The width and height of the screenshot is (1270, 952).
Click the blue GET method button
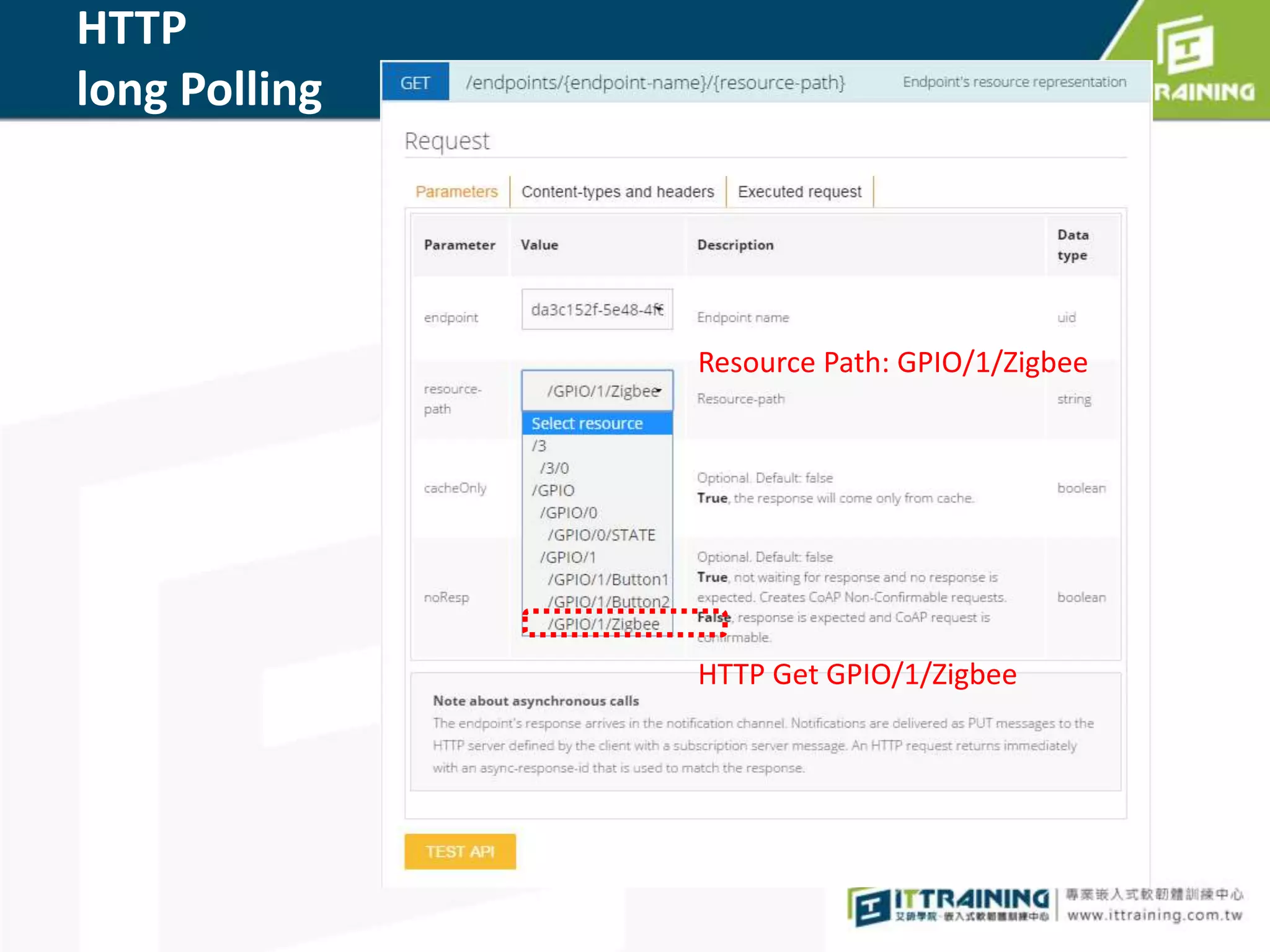click(x=415, y=82)
